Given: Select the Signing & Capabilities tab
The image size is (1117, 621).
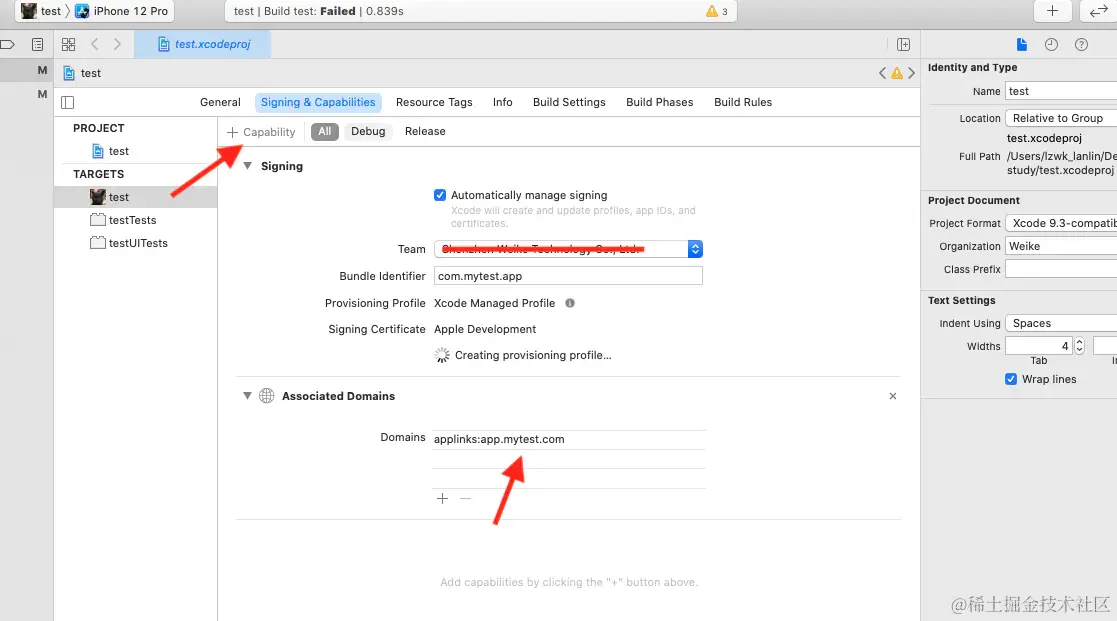Looking at the screenshot, I should pos(318,102).
